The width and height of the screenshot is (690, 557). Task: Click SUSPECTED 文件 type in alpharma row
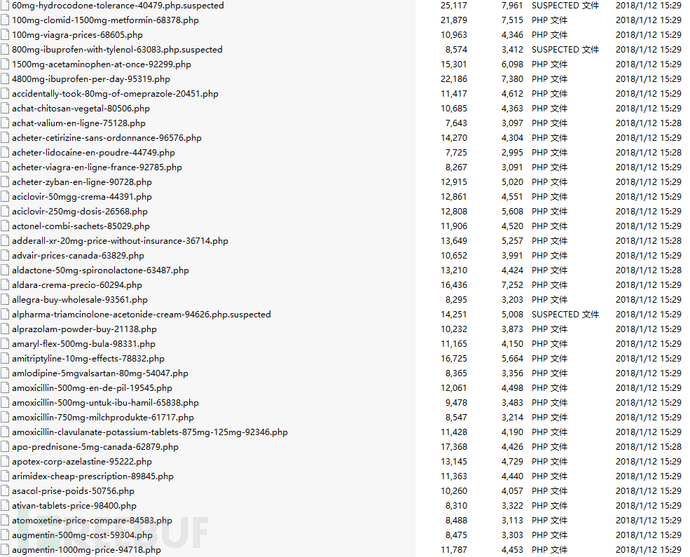point(565,314)
